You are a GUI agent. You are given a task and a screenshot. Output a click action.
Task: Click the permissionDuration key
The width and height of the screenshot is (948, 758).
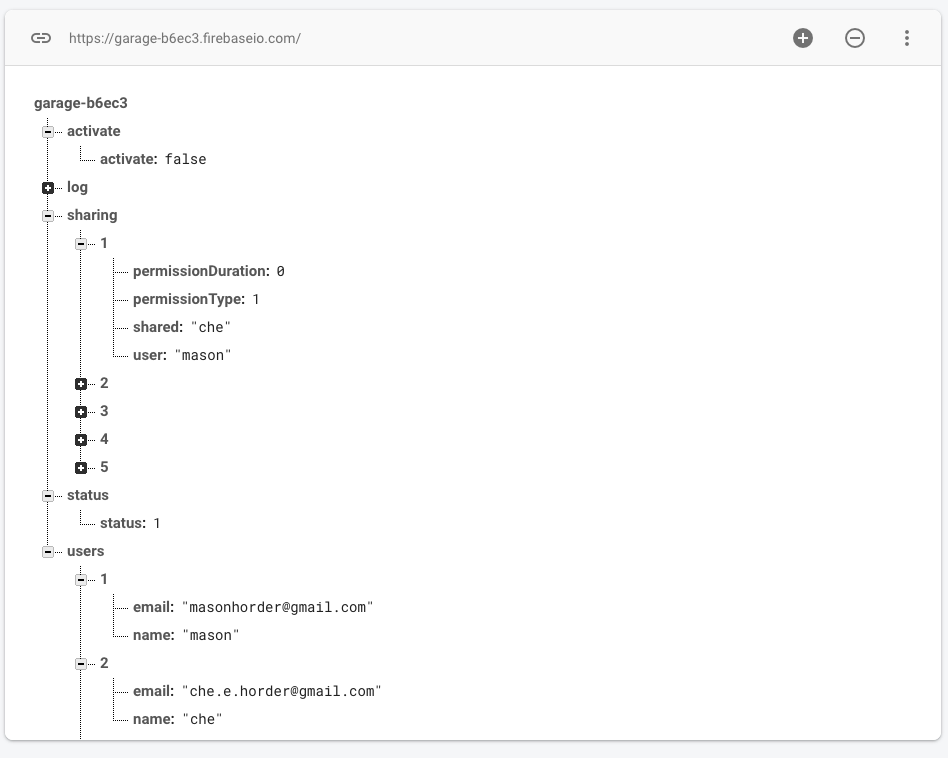tap(201, 271)
